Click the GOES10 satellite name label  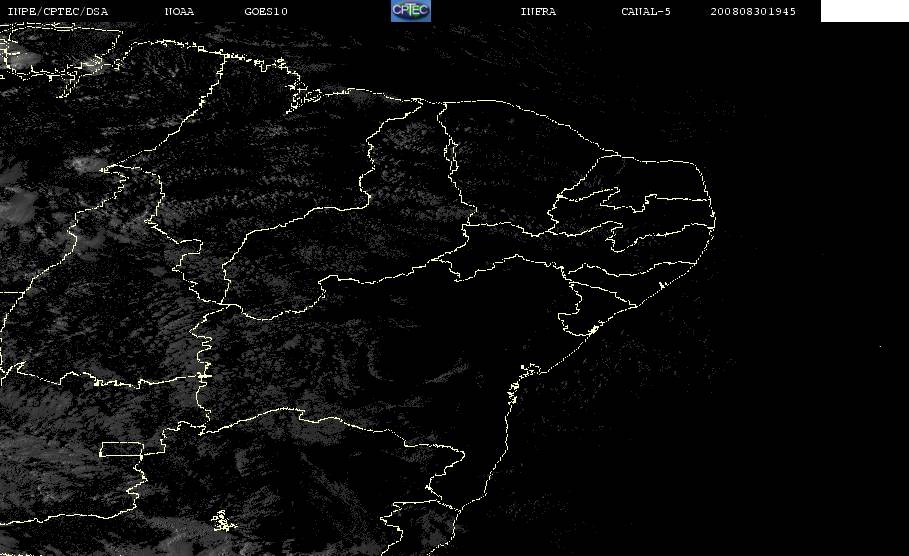click(x=266, y=11)
